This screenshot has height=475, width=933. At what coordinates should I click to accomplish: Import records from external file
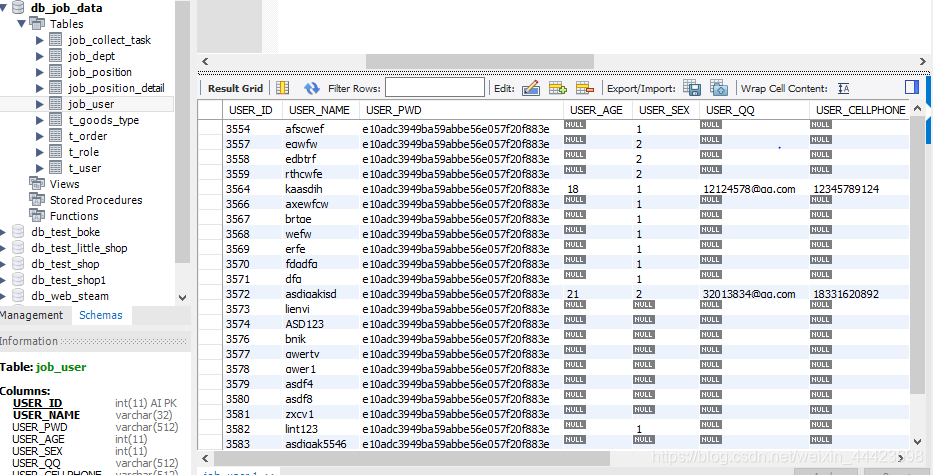point(719,88)
